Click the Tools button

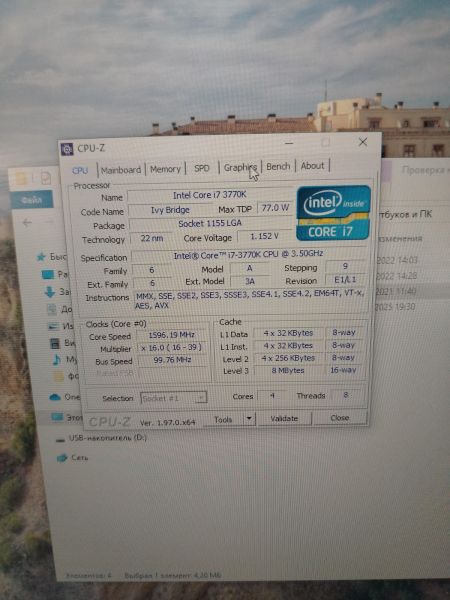click(x=223, y=419)
